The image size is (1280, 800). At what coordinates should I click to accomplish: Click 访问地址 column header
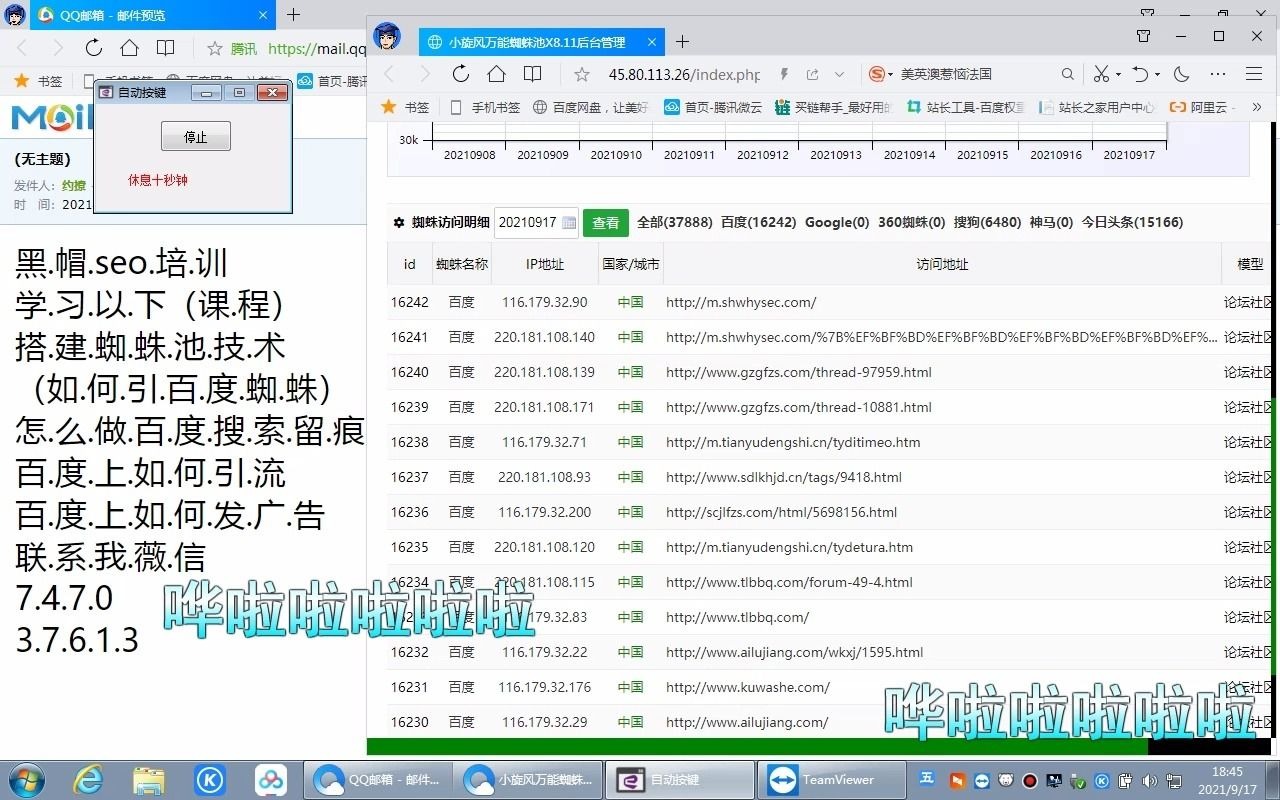942,264
